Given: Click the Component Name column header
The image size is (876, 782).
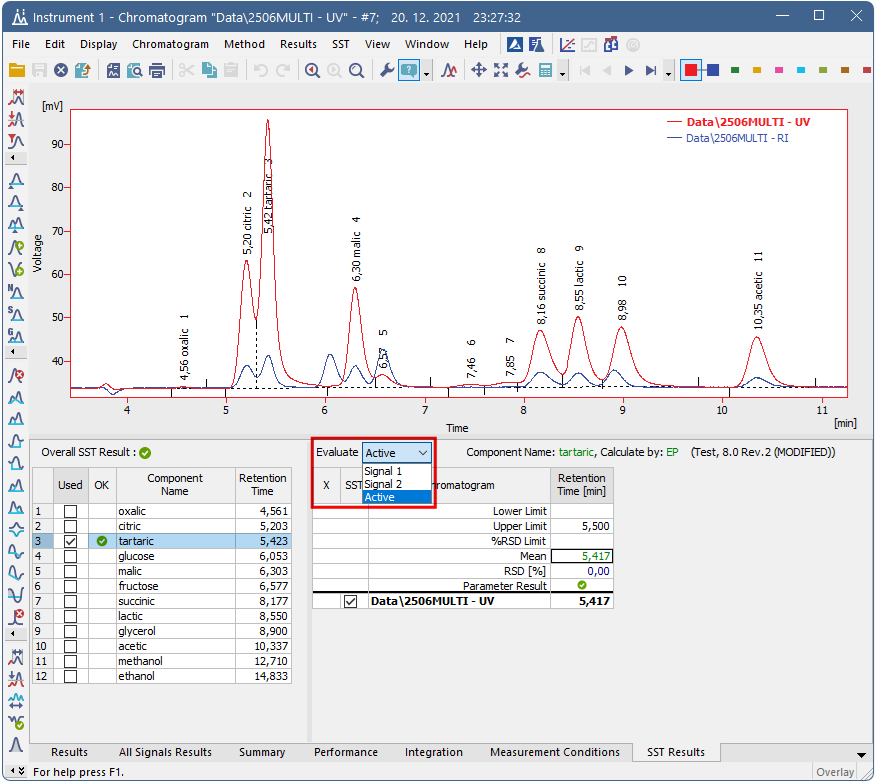Looking at the screenshot, I should [x=175, y=485].
